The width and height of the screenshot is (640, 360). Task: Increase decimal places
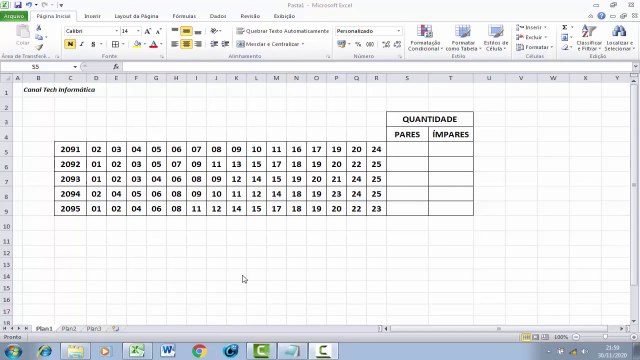pyautogui.click(x=386, y=44)
